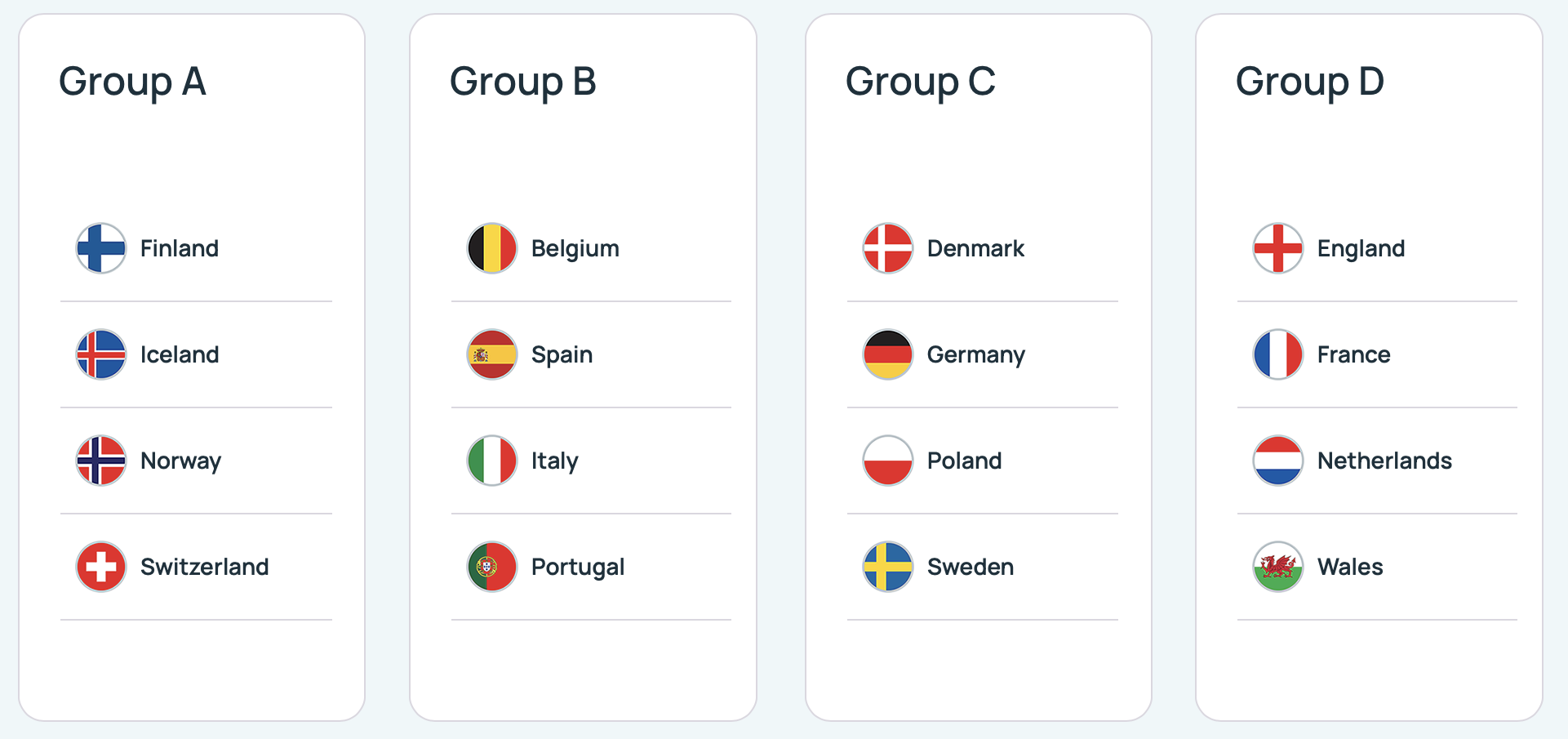Select the Sweden flag icon

pos(888,567)
